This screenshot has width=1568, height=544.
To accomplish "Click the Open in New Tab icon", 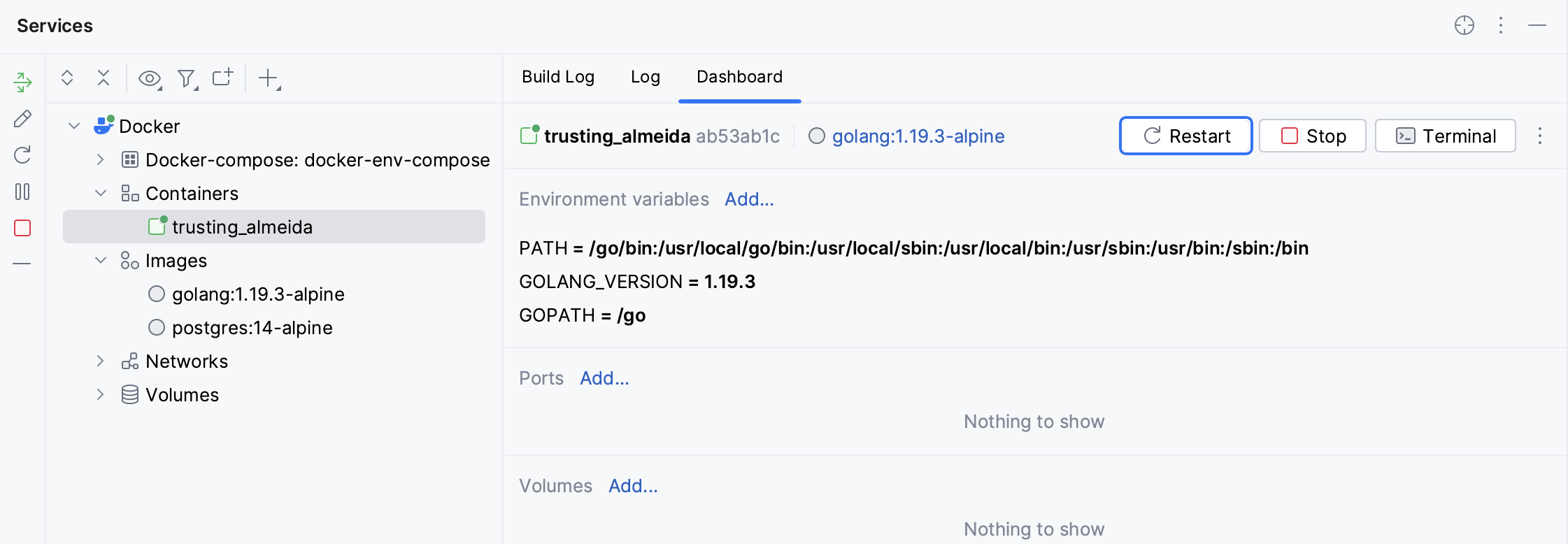I will click(x=222, y=77).
